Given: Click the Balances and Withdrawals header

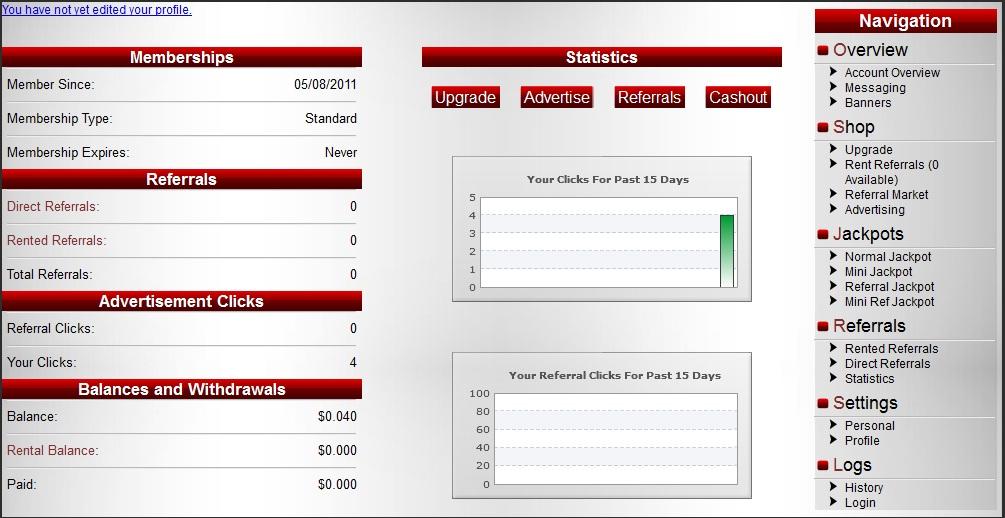Looking at the screenshot, I should point(182,389).
